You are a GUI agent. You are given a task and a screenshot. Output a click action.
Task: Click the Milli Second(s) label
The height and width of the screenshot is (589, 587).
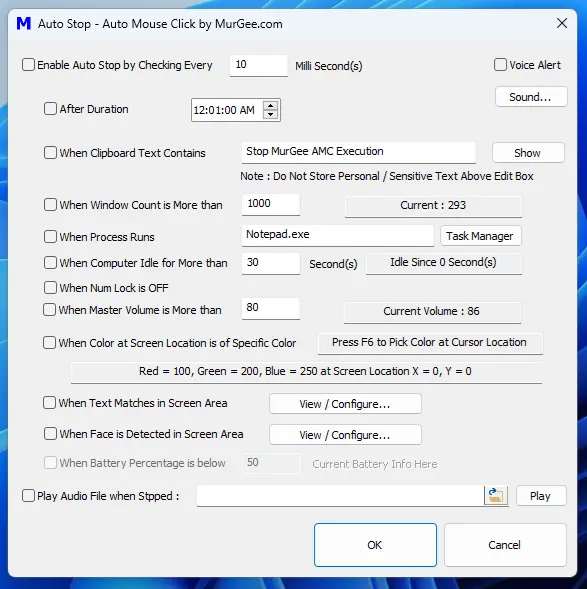coord(329,66)
